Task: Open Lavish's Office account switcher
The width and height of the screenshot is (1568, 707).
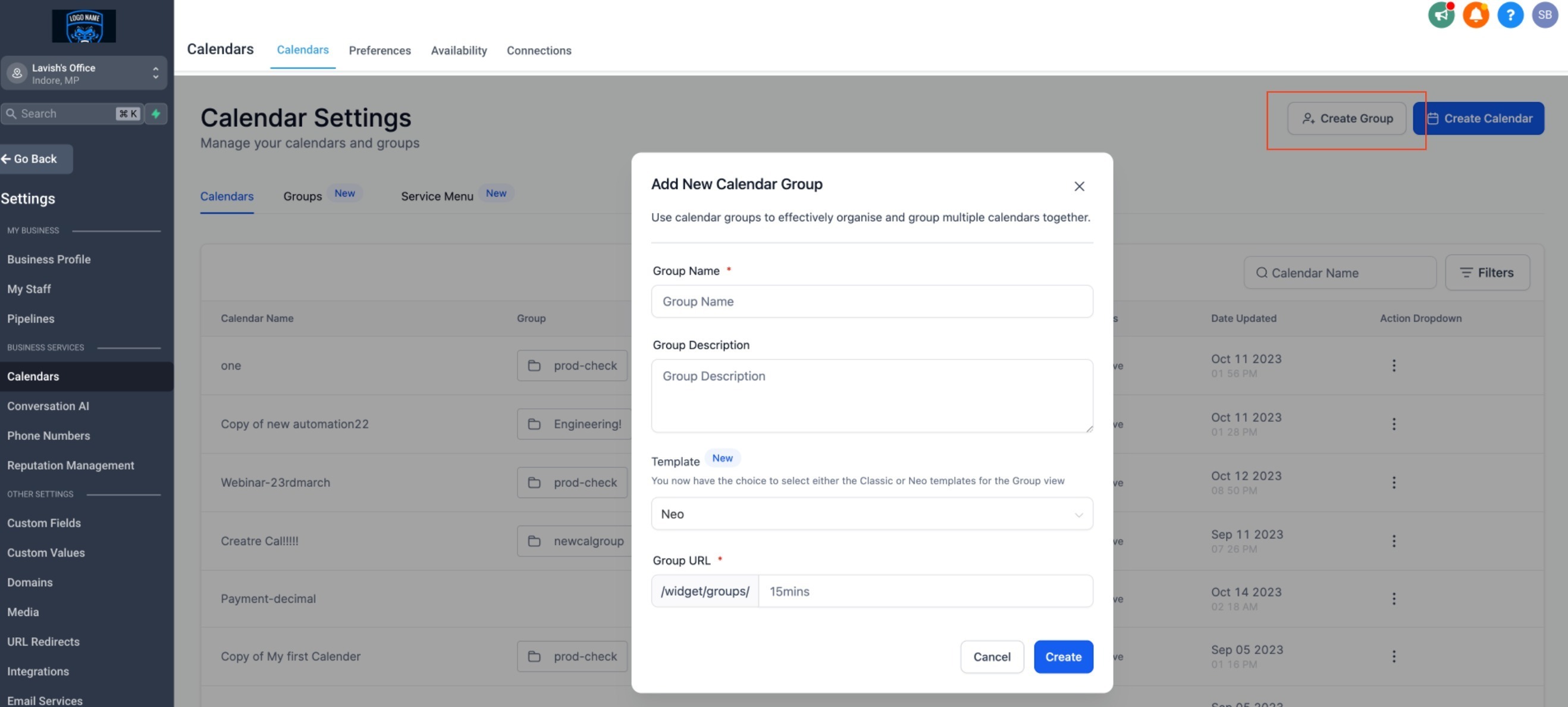Action: coord(84,73)
